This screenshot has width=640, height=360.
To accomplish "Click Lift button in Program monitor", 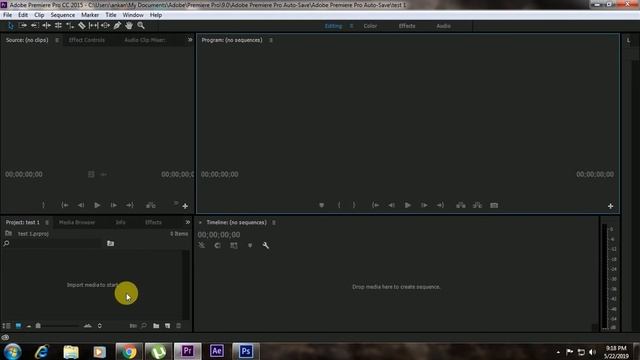I will (461, 205).
